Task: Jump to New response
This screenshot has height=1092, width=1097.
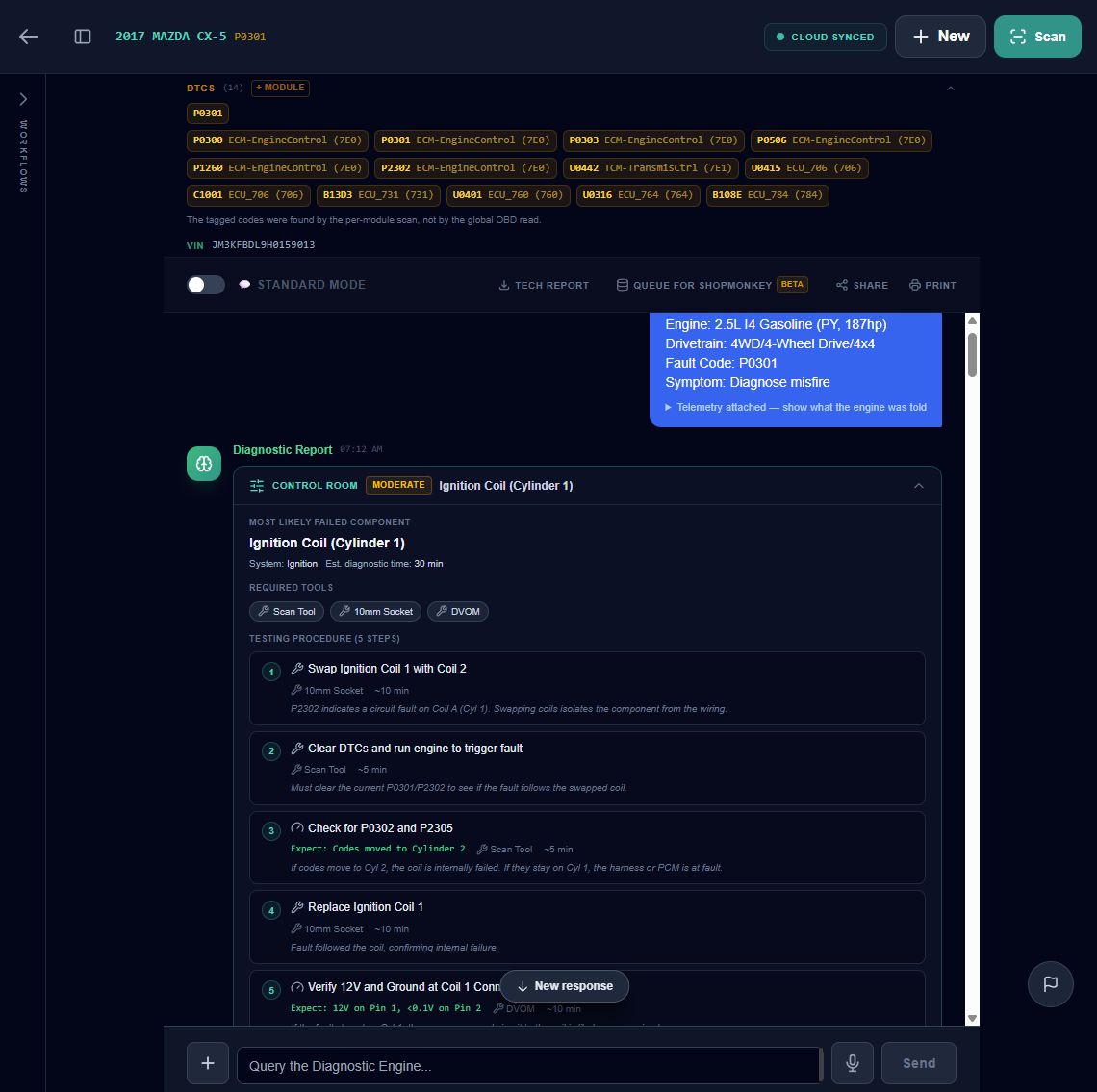Action: pos(565,985)
